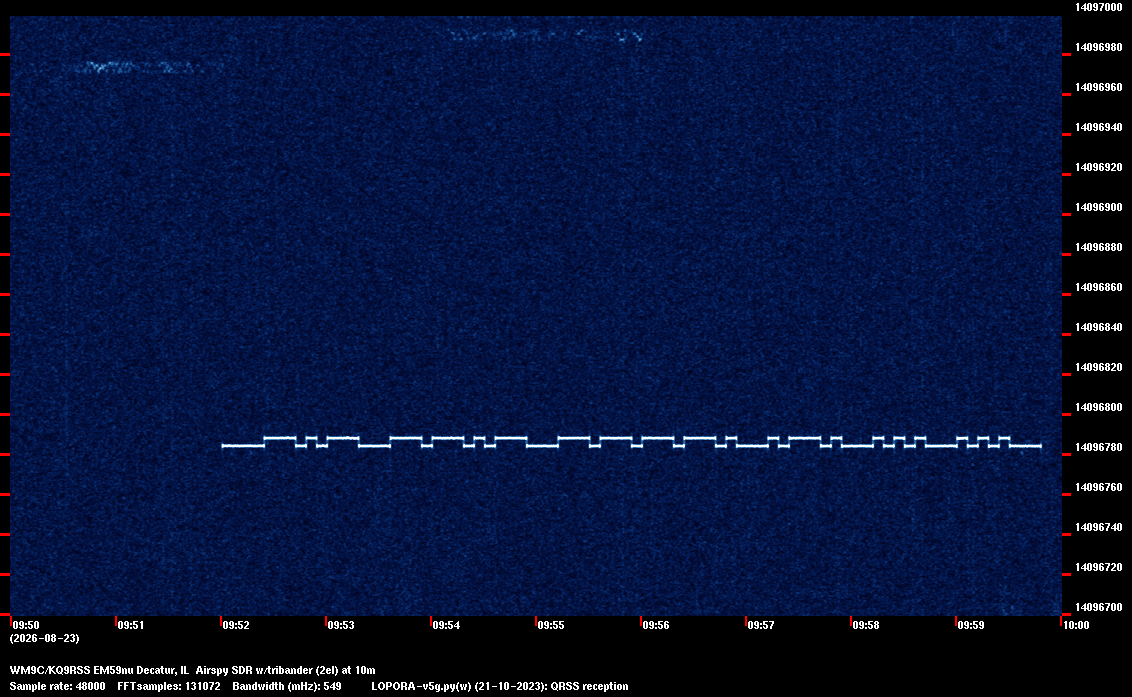This screenshot has height=697, width=1132.
Task: Click the 14096700 frequency label
Action: [x=1098, y=607]
